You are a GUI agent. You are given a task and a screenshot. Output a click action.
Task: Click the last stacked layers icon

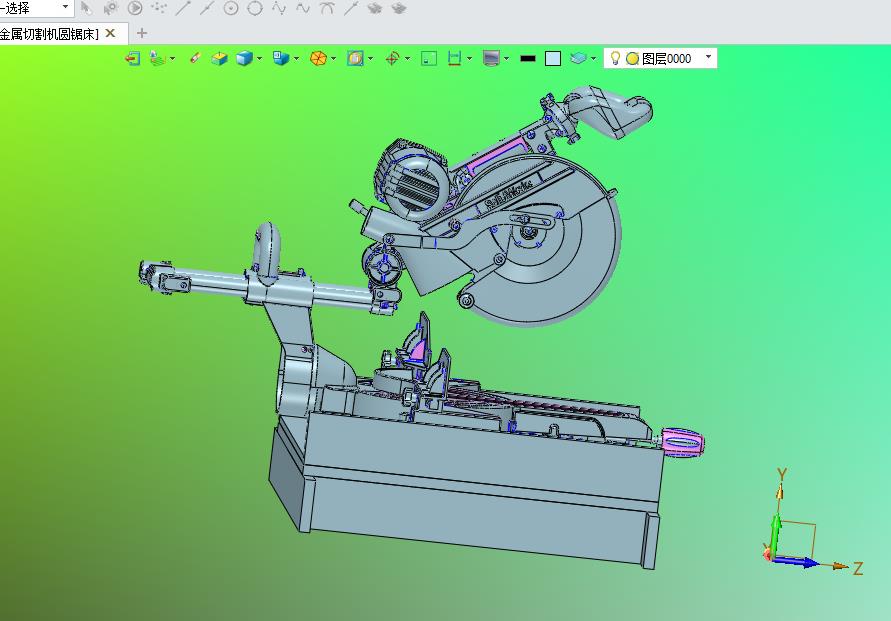pyautogui.click(x=399, y=8)
